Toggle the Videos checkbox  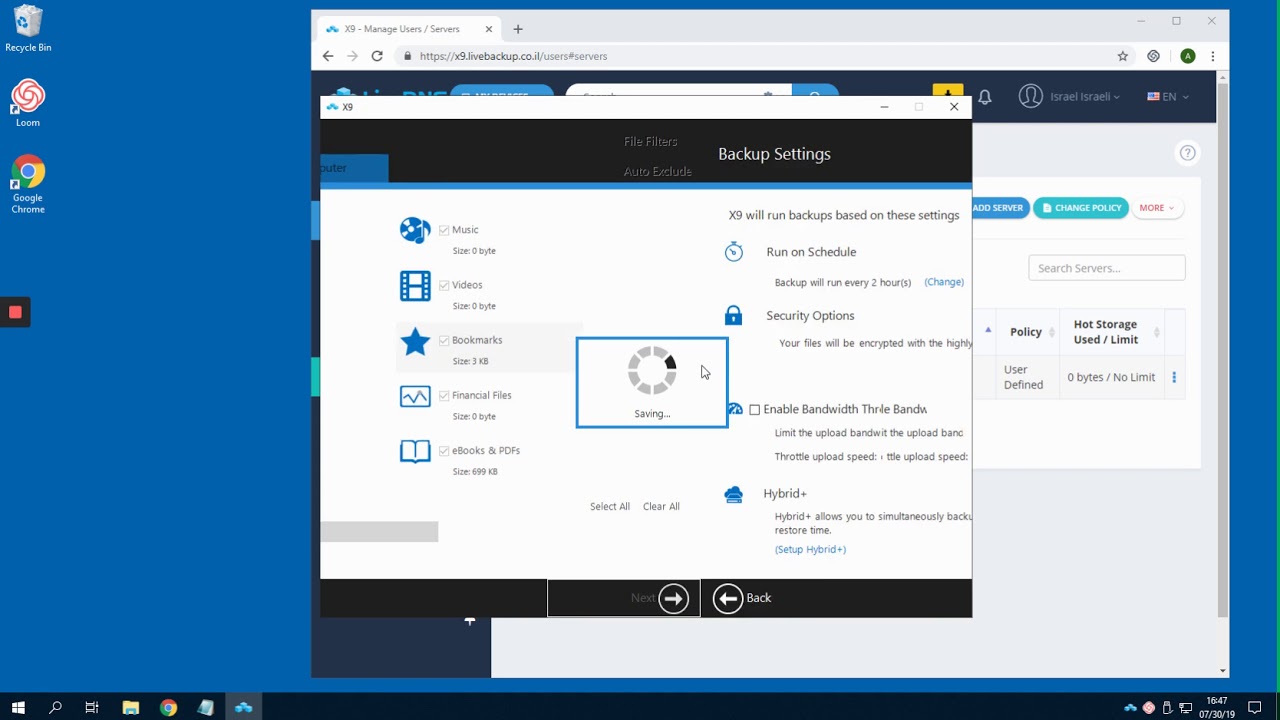tap(444, 285)
